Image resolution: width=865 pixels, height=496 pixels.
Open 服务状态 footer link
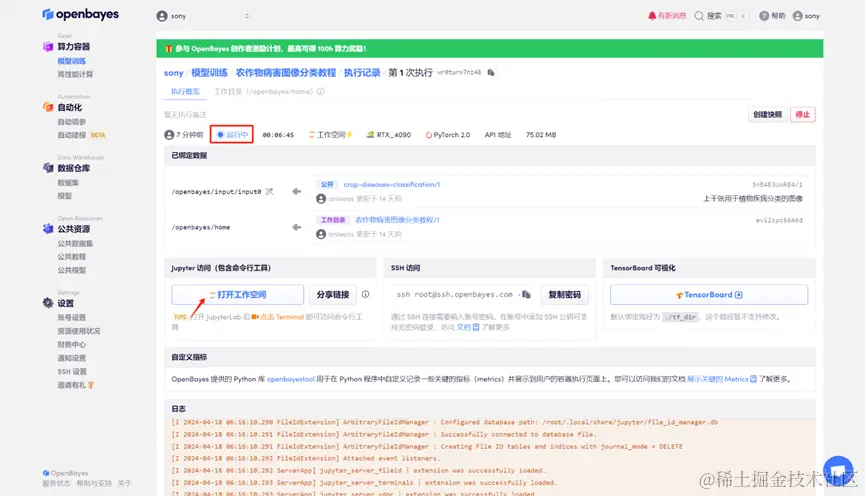click(56, 483)
